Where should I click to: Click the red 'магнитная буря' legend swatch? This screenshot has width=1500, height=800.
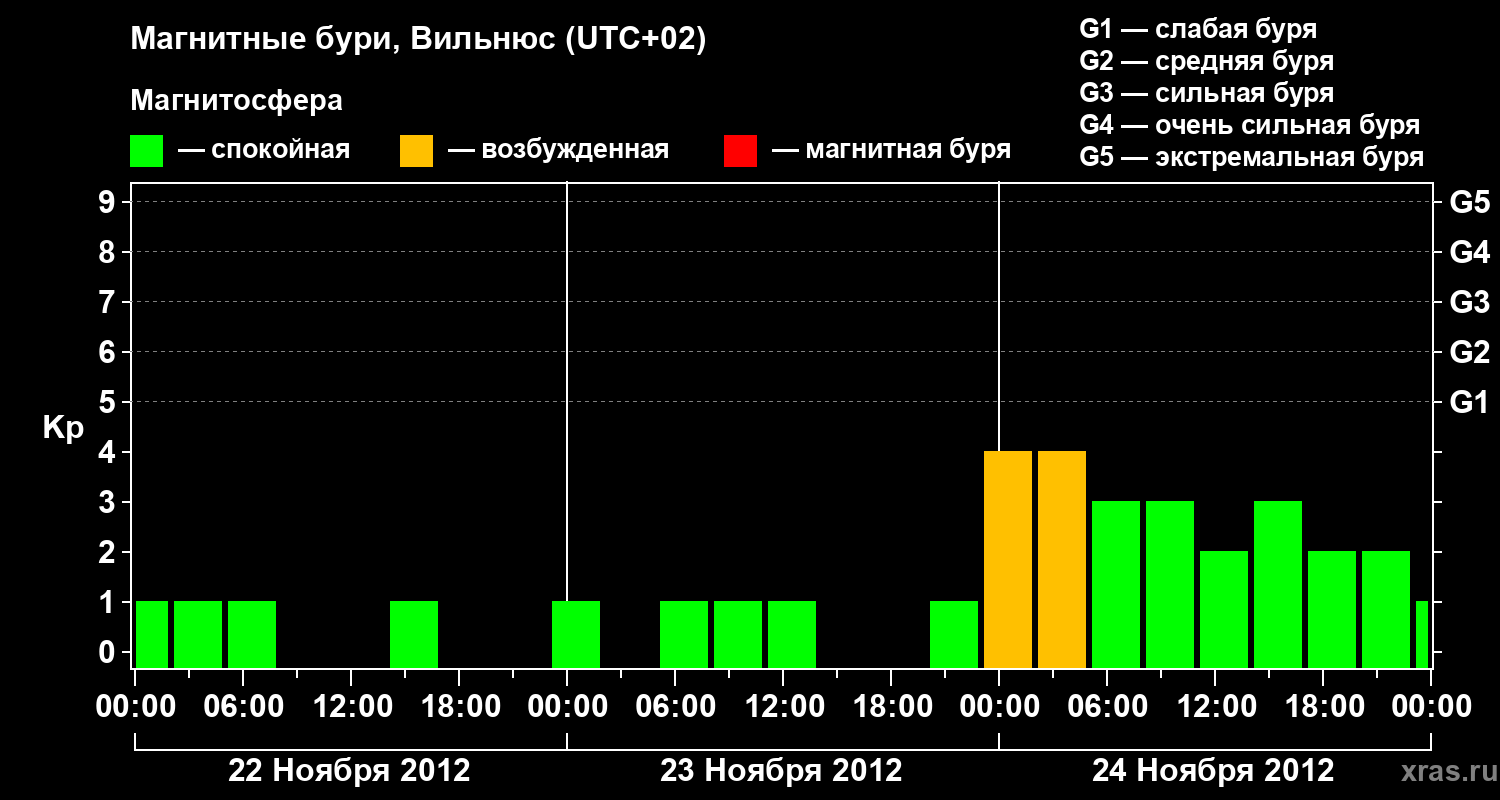coord(741,151)
